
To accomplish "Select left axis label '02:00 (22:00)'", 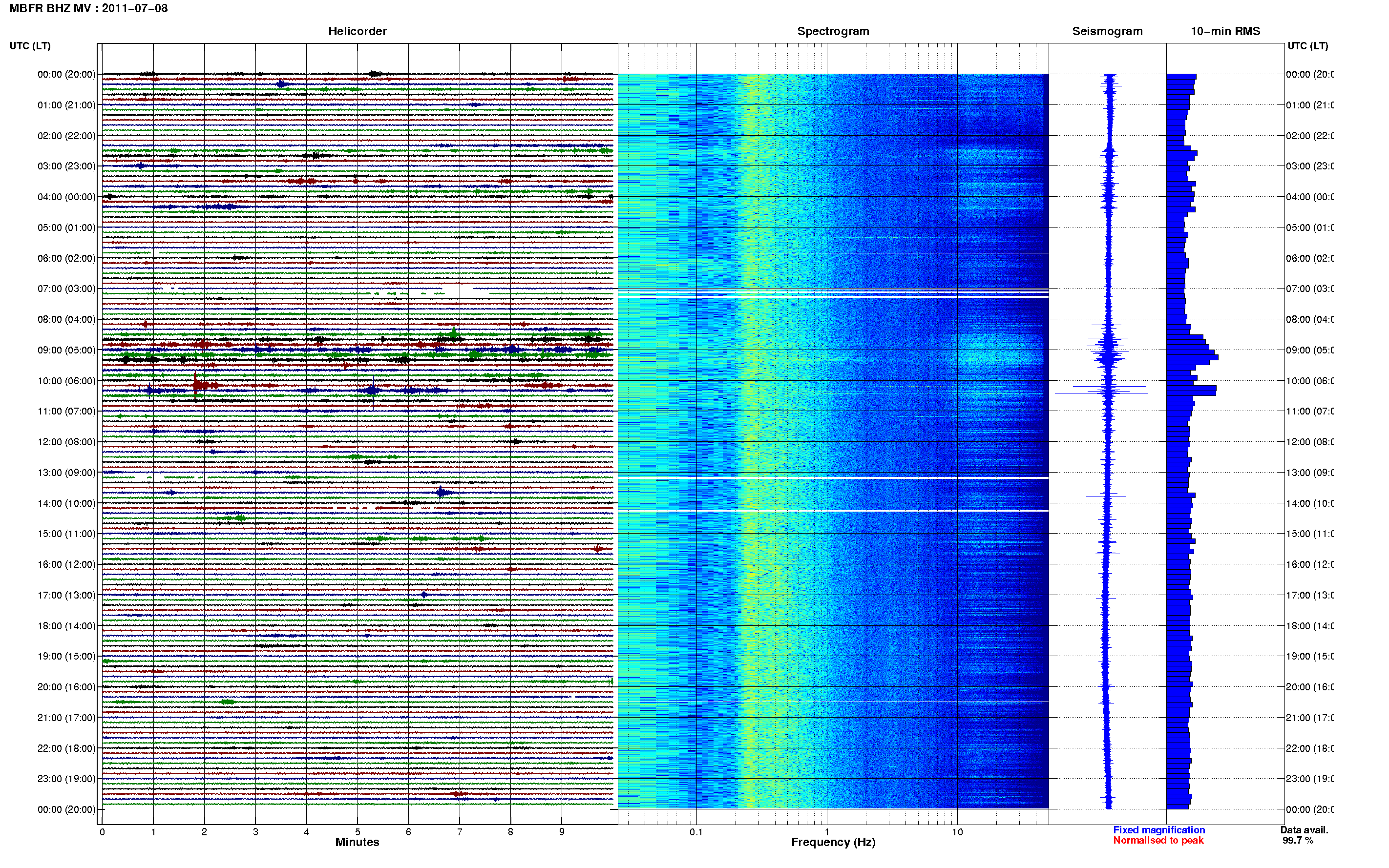I will [x=66, y=136].
